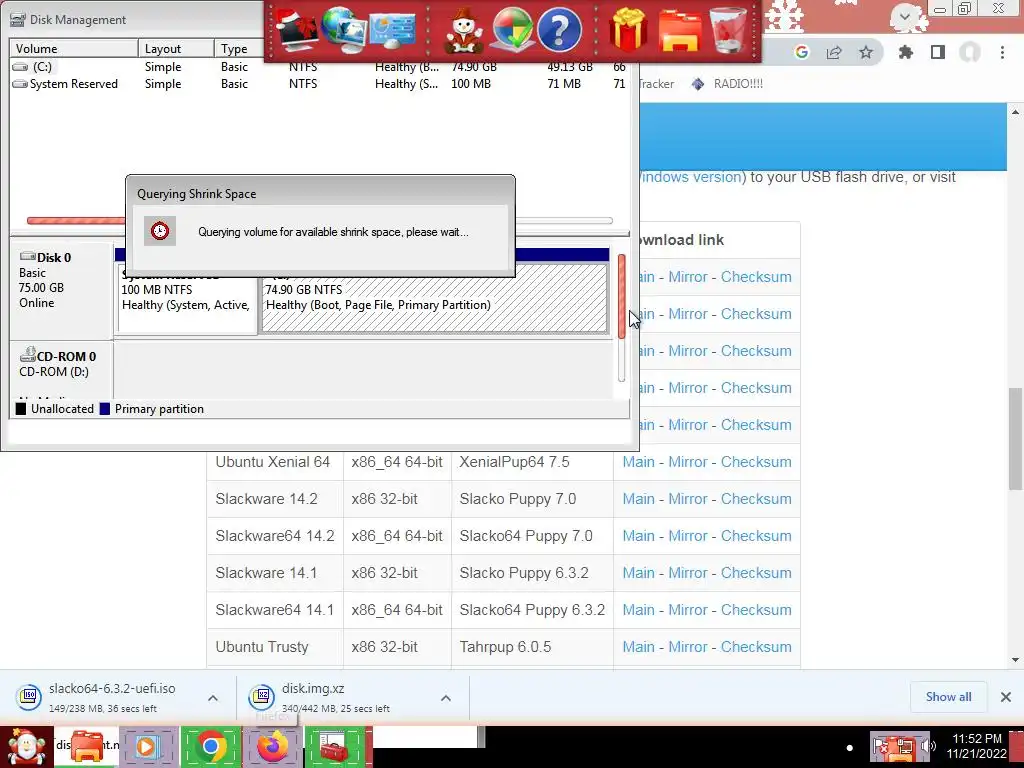The width and height of the screenshot is (1024, 768).
Task: Click the Slackware 14.1 table cell
Action: tap(275, 573)
